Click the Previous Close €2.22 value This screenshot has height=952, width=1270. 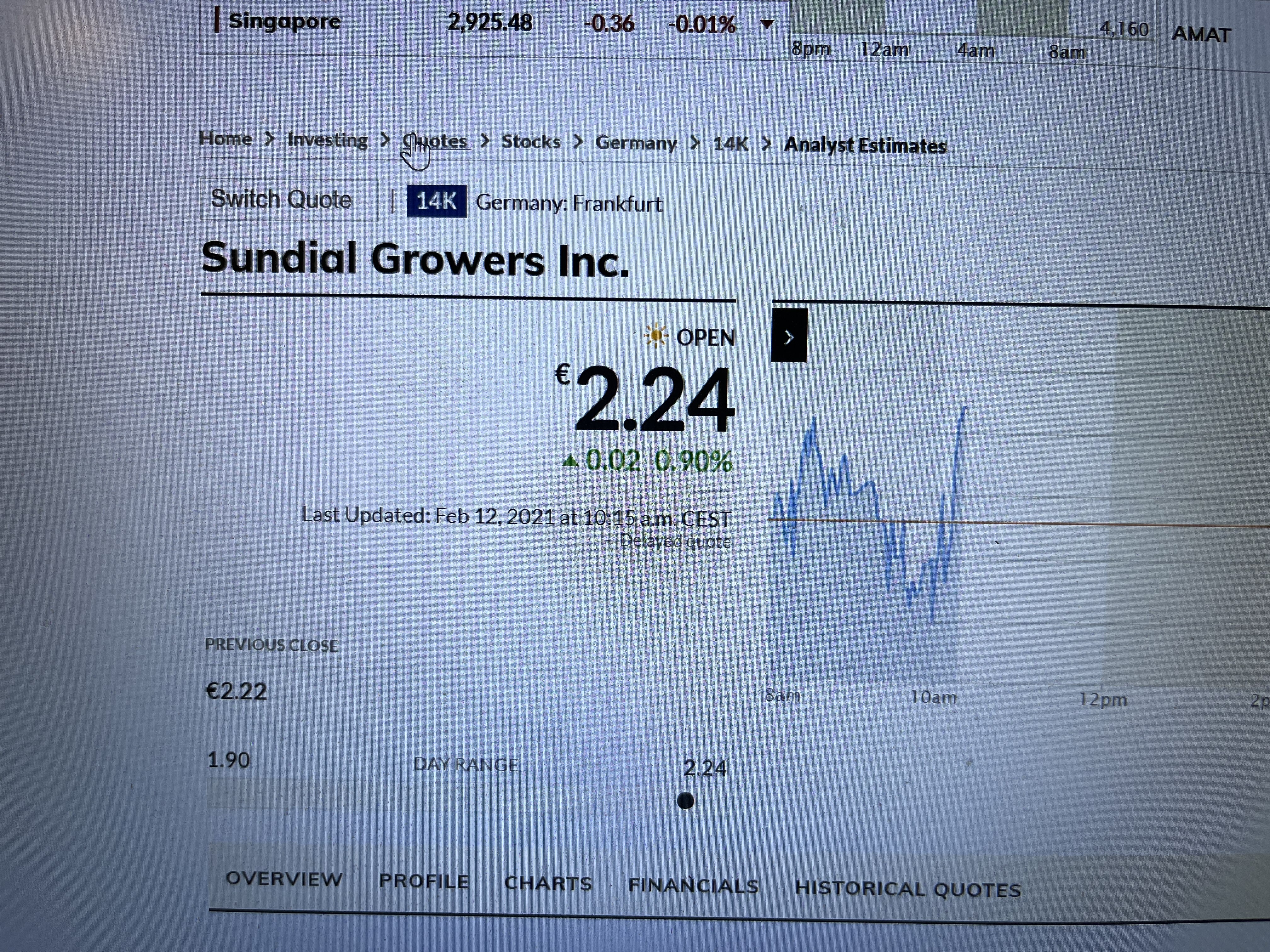[237, 691]
